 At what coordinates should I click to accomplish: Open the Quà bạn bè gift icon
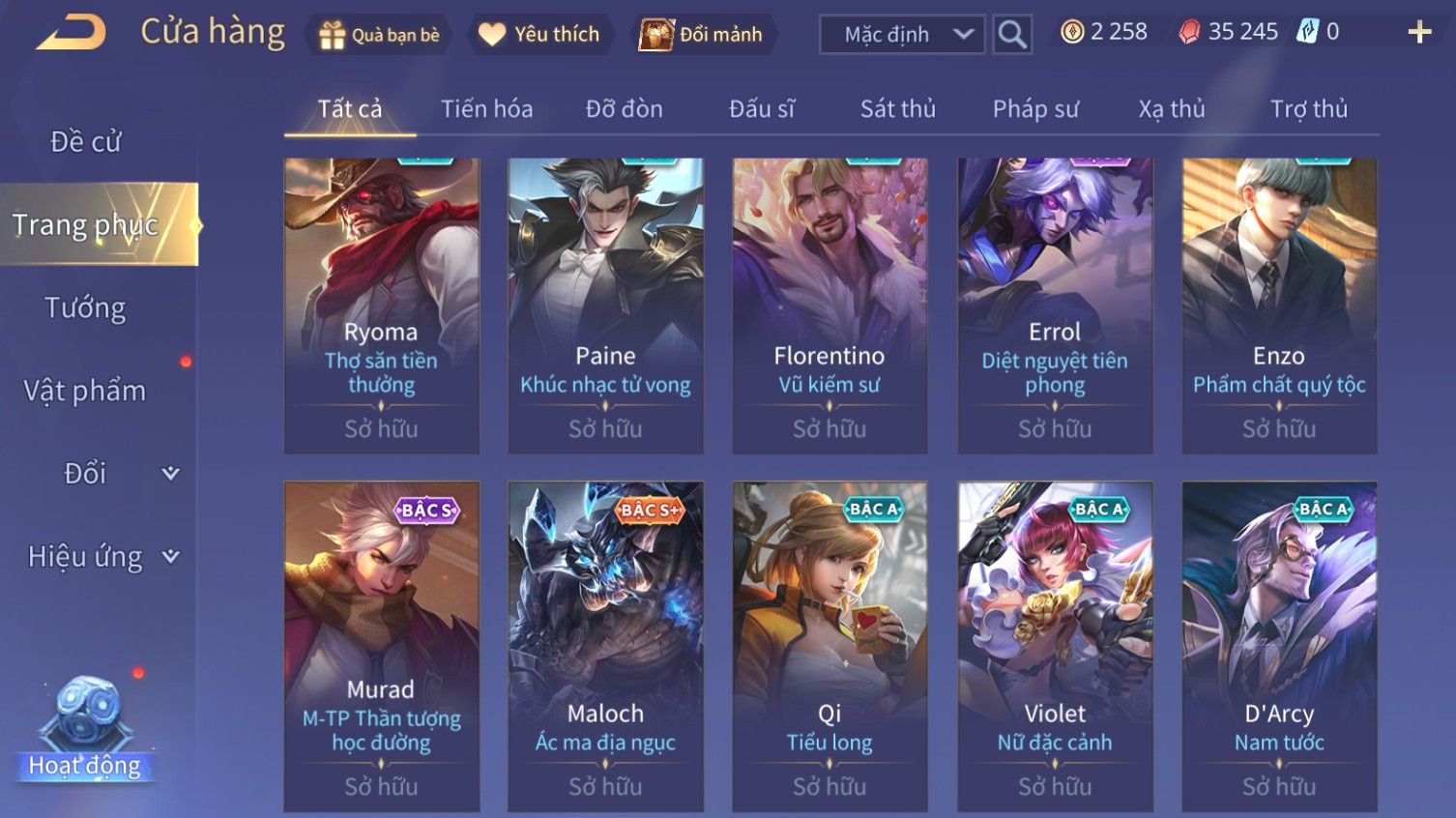[333, 35]
